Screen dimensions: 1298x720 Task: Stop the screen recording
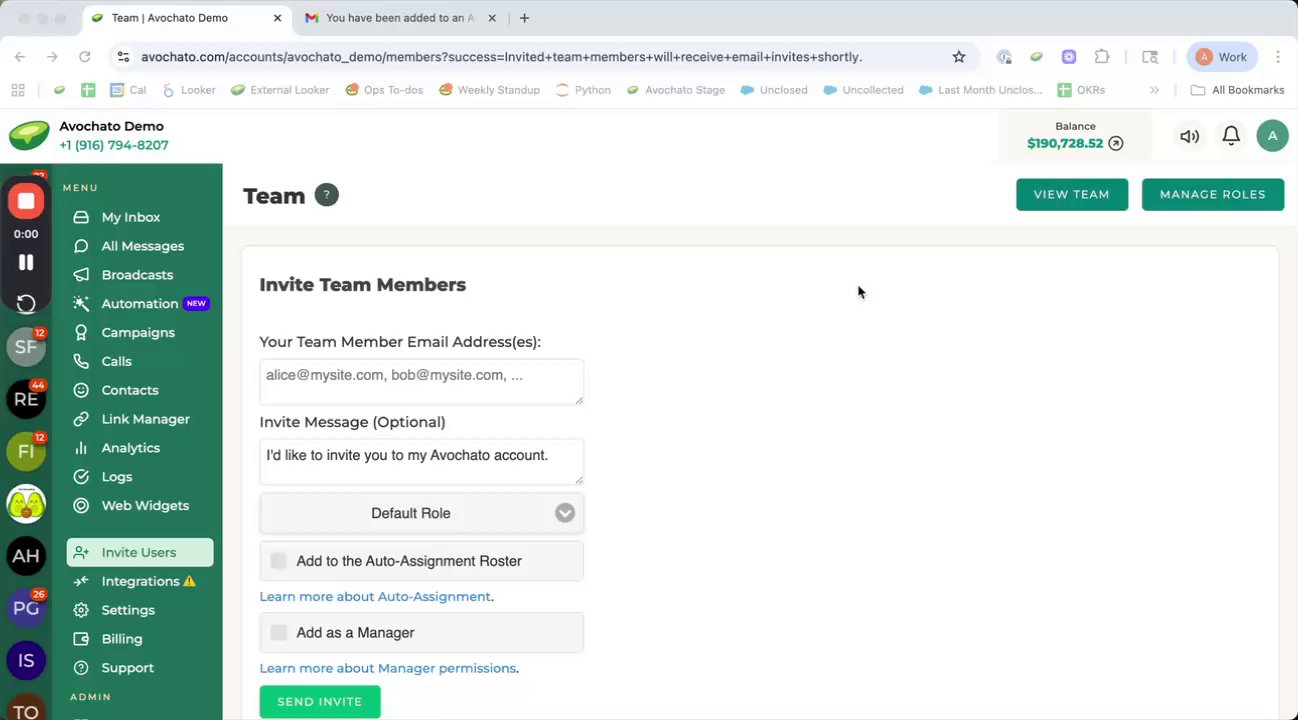[x=26, y=201]
